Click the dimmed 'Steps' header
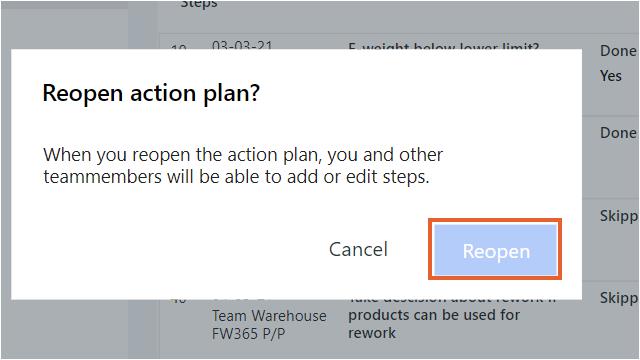The height and width of the screenshot is (360, 640). tap(199, 4)
